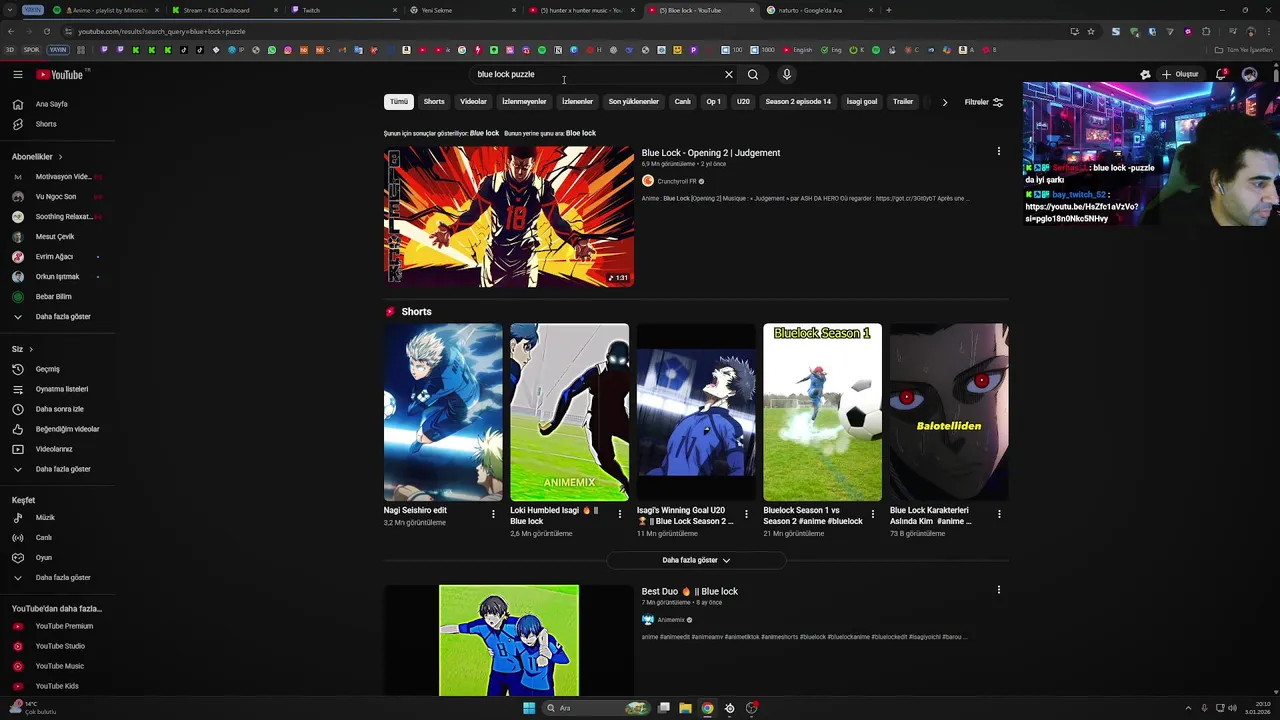Play the Judgement video thumbnail
The height and width of the screenshot is (720, 1280).
(509, 217)
